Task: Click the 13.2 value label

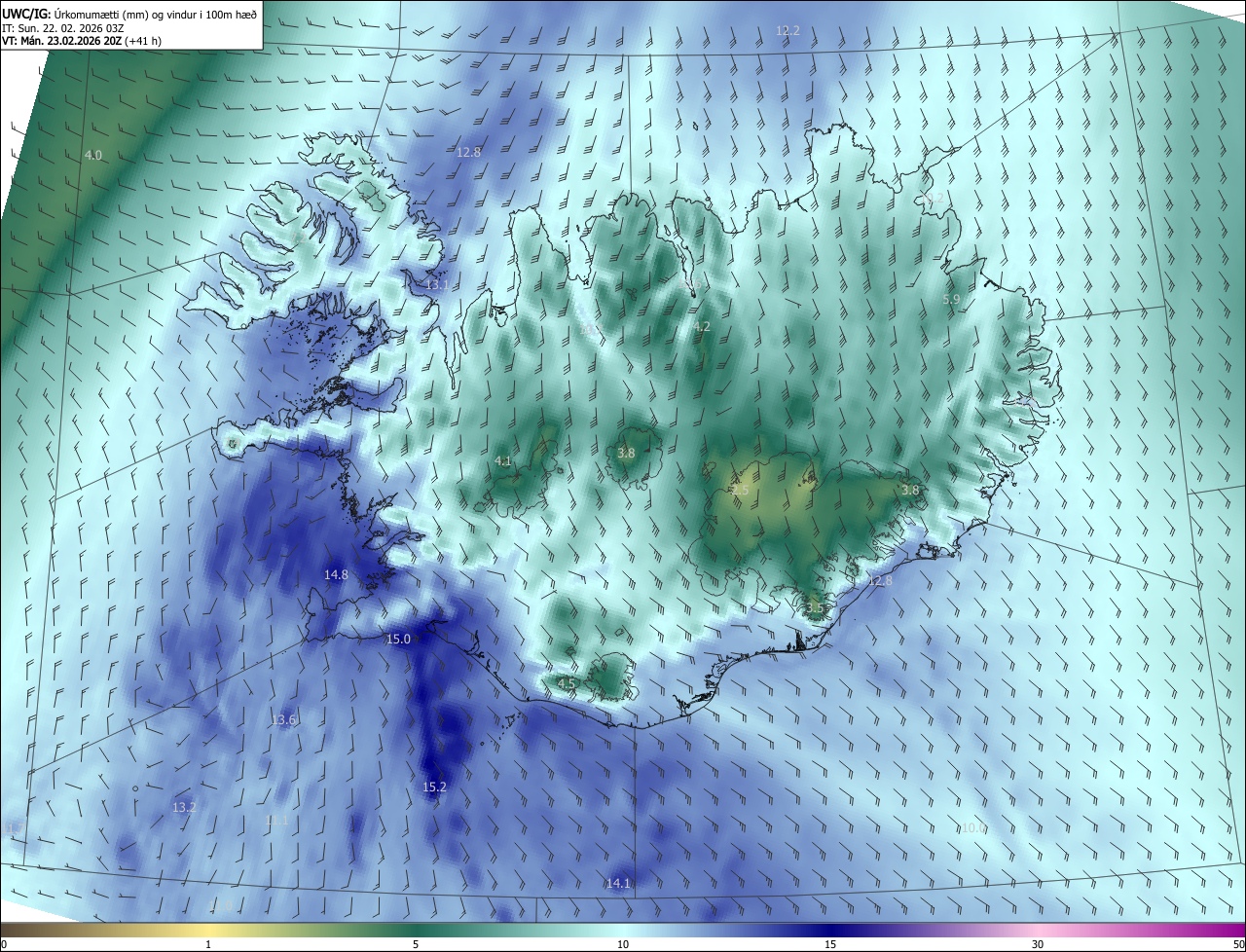Action: point(184,808)
